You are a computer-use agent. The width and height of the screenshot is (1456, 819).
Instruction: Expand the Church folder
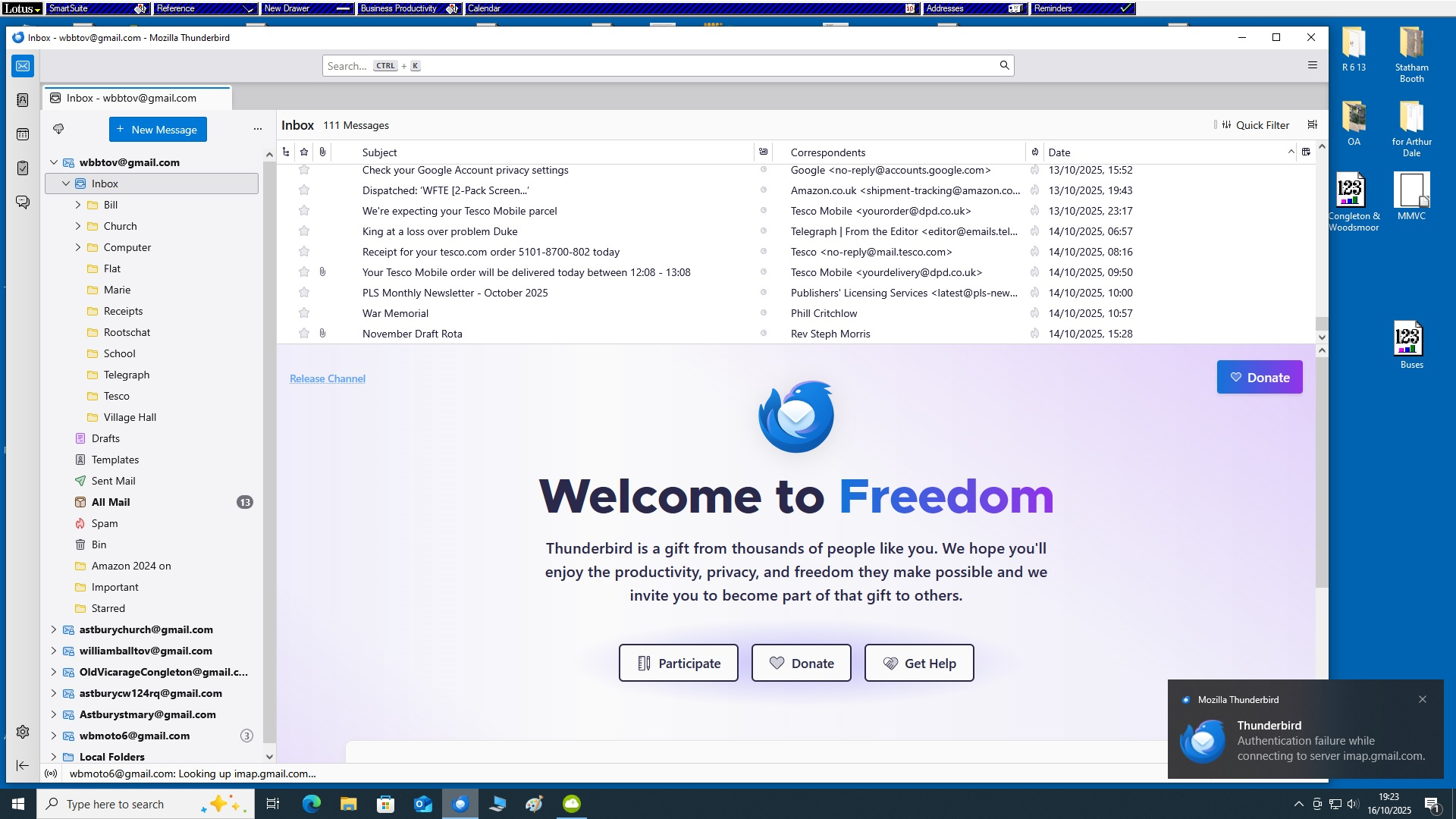(77, 226)
